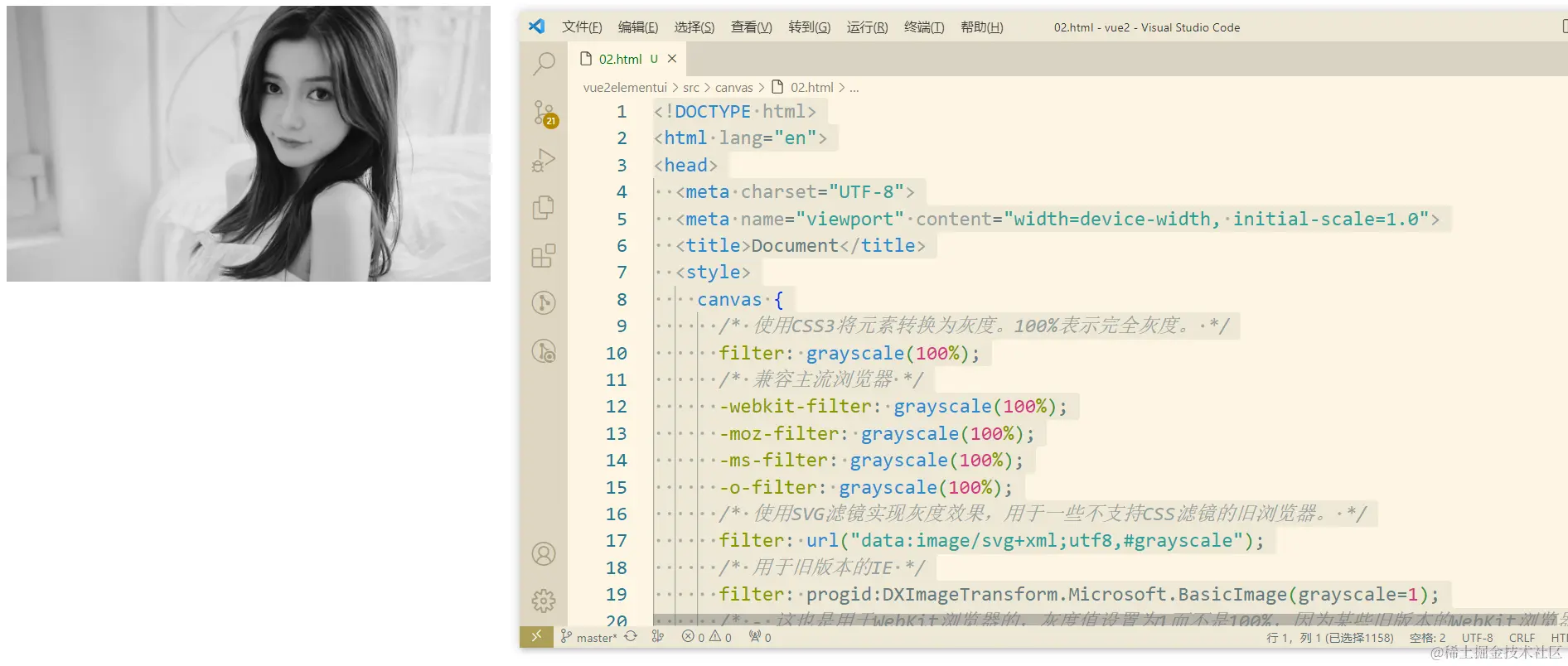Open the 转到(G) menu
The image size is (1568, 666).
[x=810, y=27]
